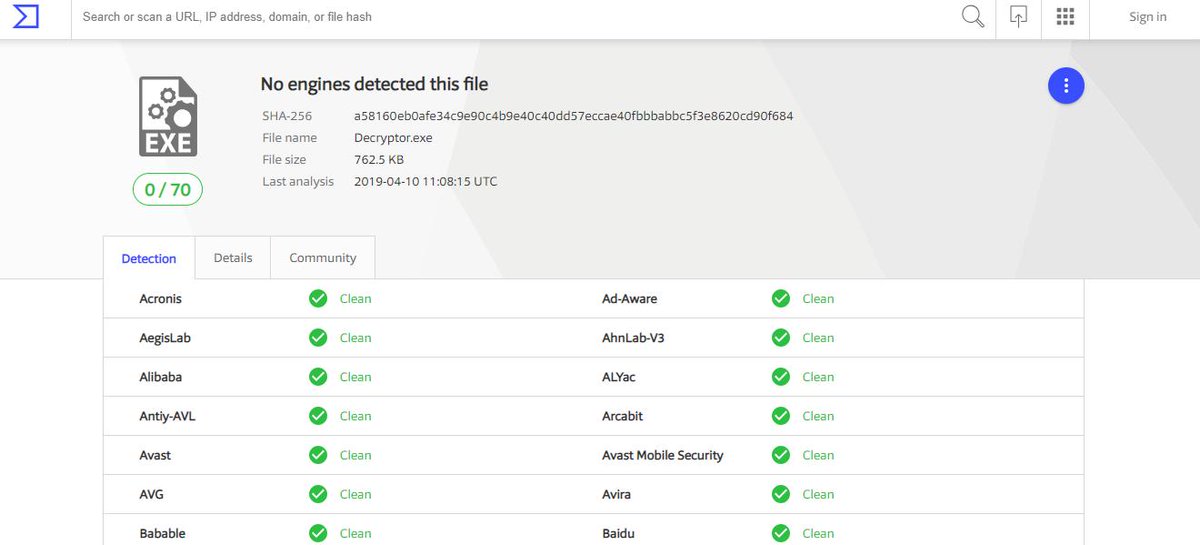Click the green check icon for Alibaba

click(318, 377)
